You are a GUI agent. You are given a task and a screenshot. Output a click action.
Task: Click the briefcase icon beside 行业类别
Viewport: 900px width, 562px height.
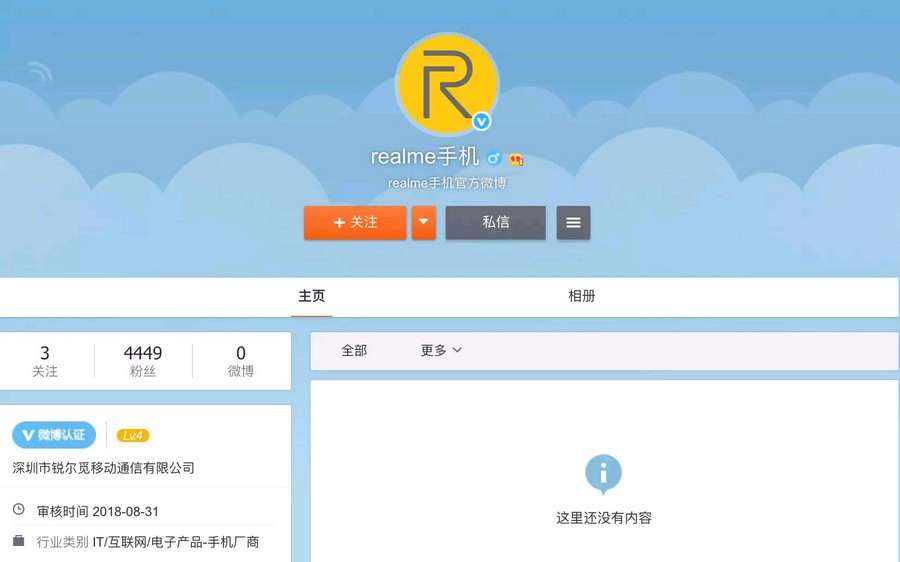click(x=19, y=541)
